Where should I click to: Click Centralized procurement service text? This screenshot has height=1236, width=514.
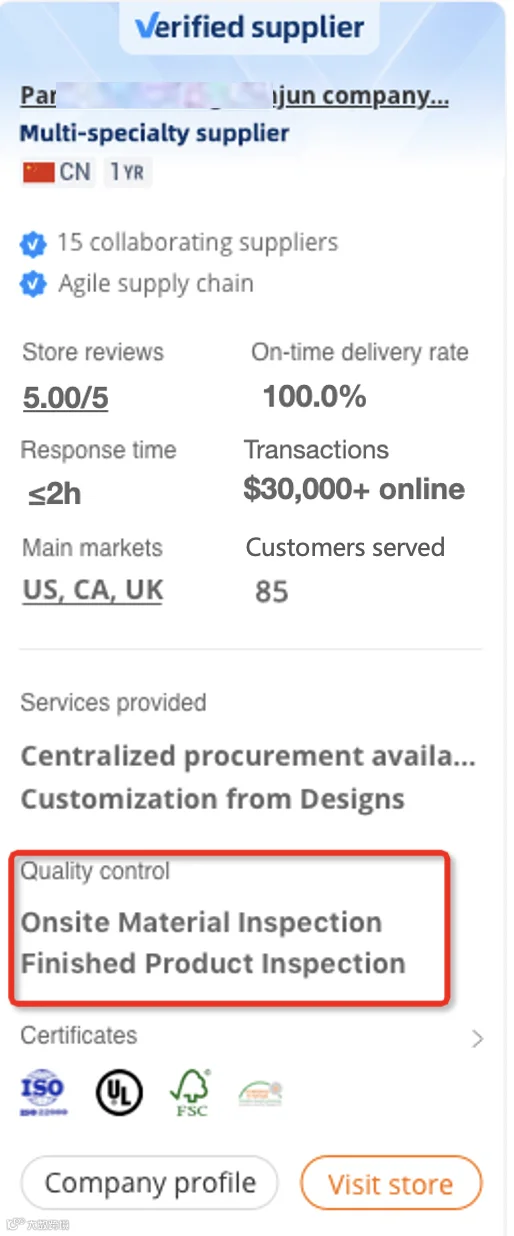tap(248, 756)
